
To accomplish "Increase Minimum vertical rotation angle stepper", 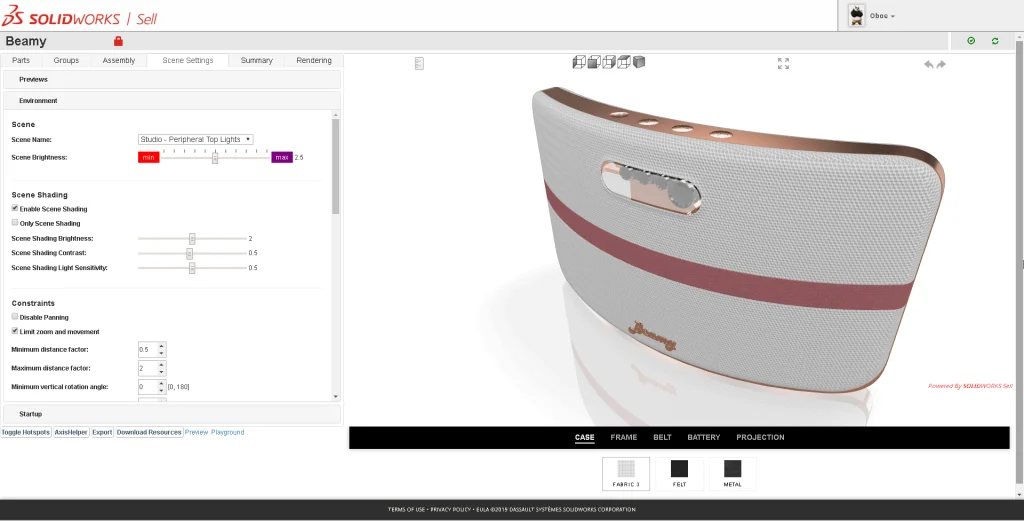I will pos(161,383).
